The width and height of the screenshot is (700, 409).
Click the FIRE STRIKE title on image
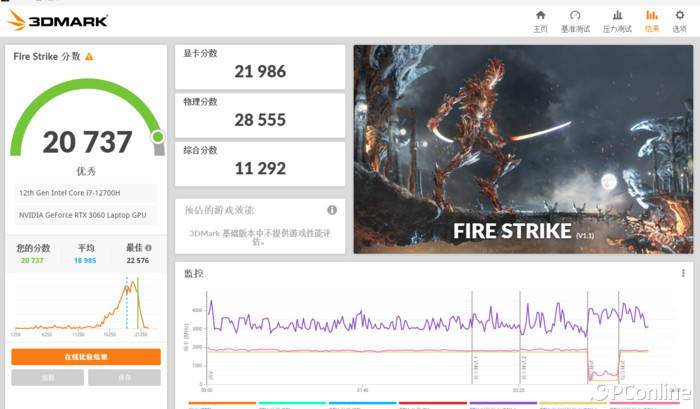(x=512, y=231)
